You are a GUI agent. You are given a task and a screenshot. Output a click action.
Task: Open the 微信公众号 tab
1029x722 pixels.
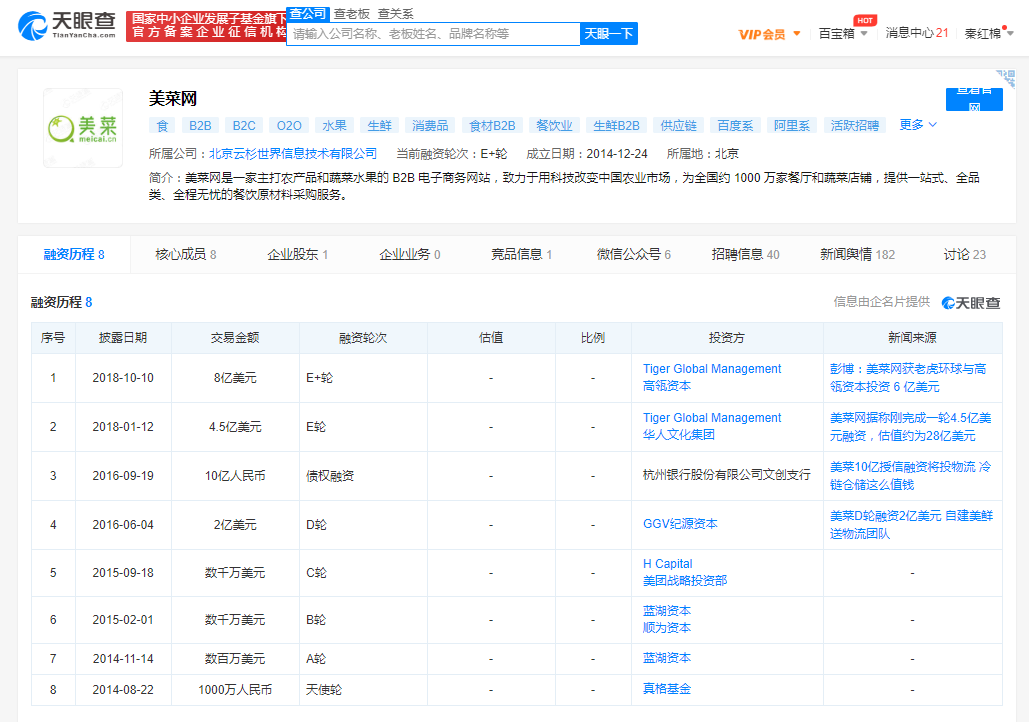[634, 255]
